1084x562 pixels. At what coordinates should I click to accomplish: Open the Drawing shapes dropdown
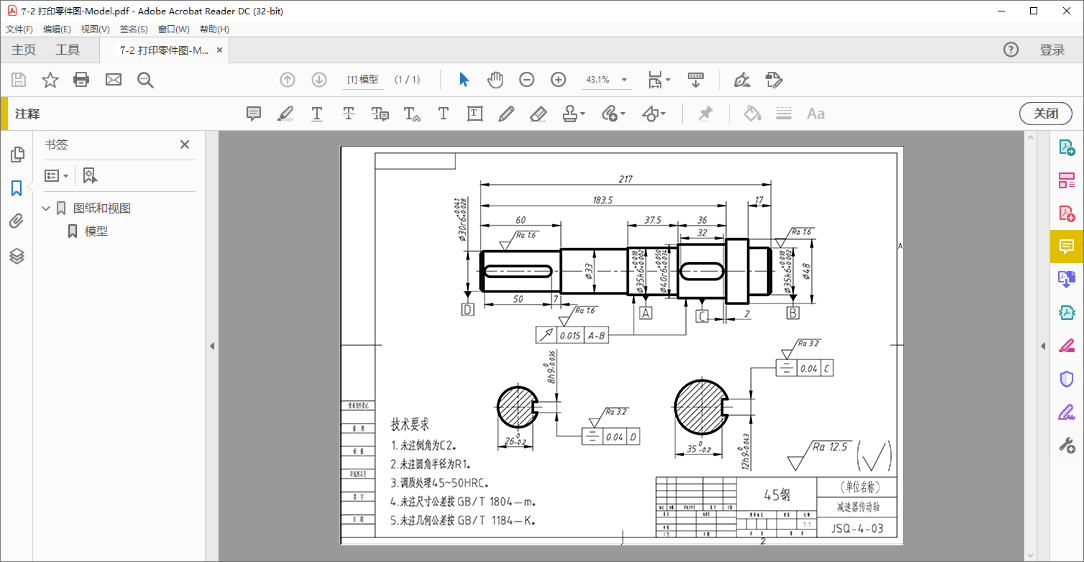[x=653, y=114]
